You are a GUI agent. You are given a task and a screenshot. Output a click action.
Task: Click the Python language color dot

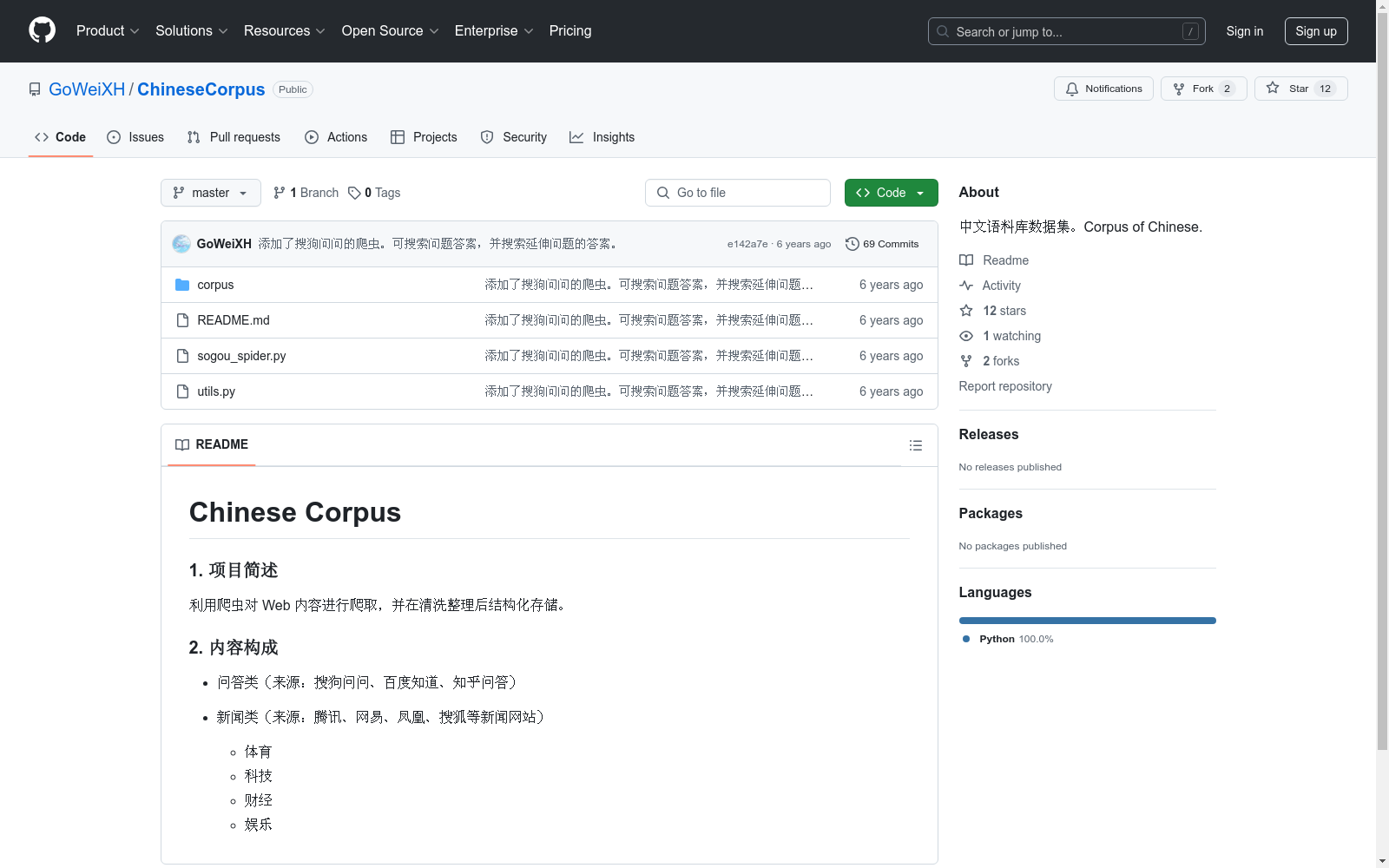966,639
